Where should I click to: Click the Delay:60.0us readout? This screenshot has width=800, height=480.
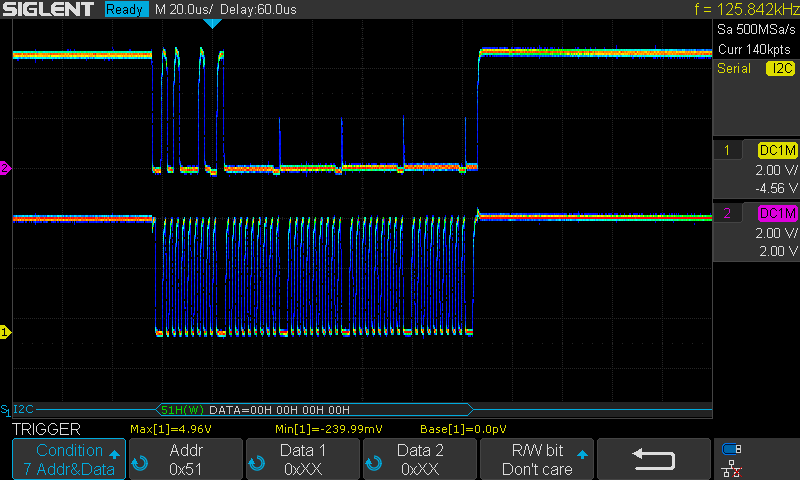click(x=258, y=9)
